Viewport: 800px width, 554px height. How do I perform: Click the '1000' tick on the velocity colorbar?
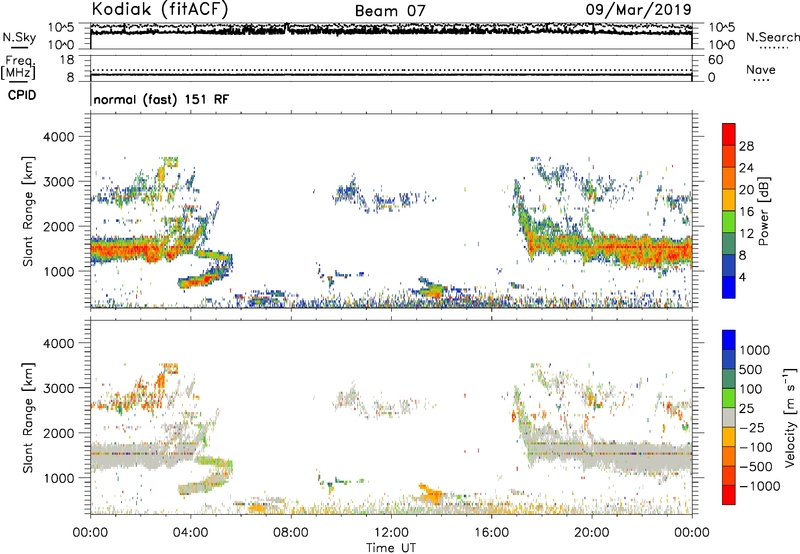click(754, 350)
